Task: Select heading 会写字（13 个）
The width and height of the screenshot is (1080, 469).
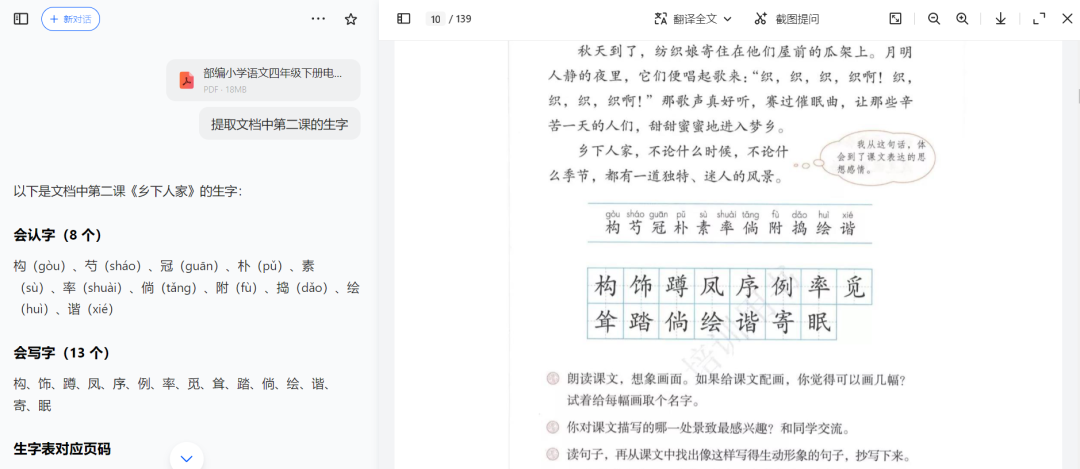Action: (61, 353)
